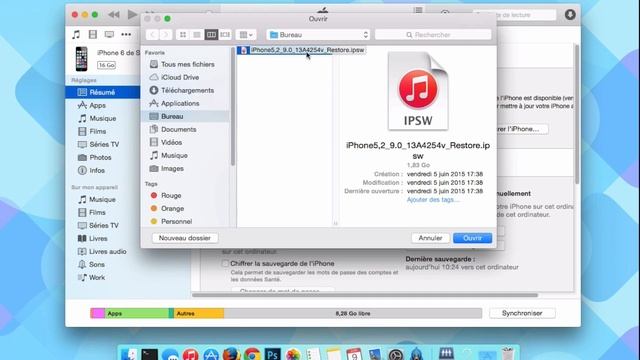Select iPhone5,2_9.0_13A4254v_Restore.ipsw in the file list
Screen dimensions: 640x360
tap(301, 50)
